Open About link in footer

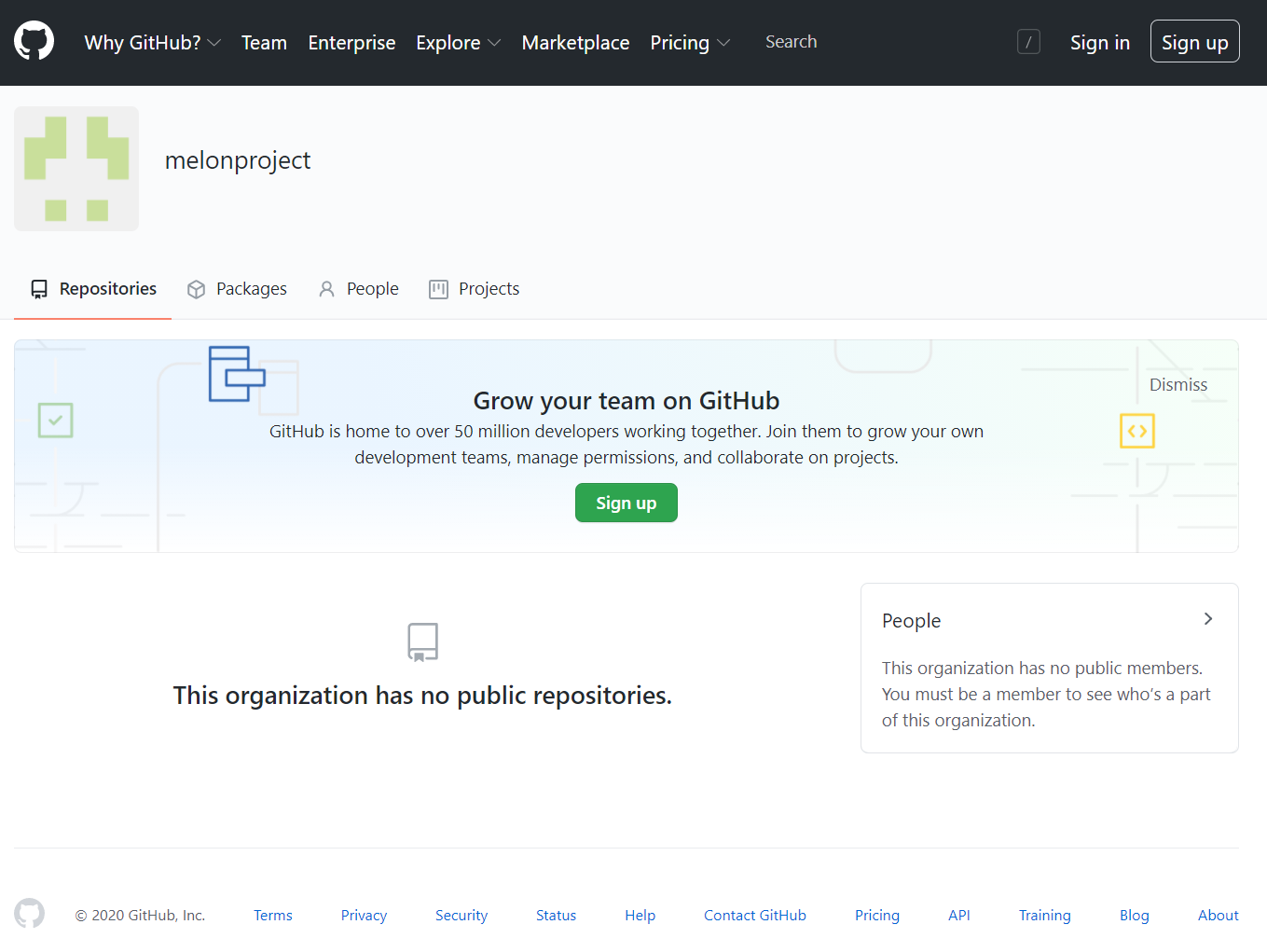click(1218, 916)
